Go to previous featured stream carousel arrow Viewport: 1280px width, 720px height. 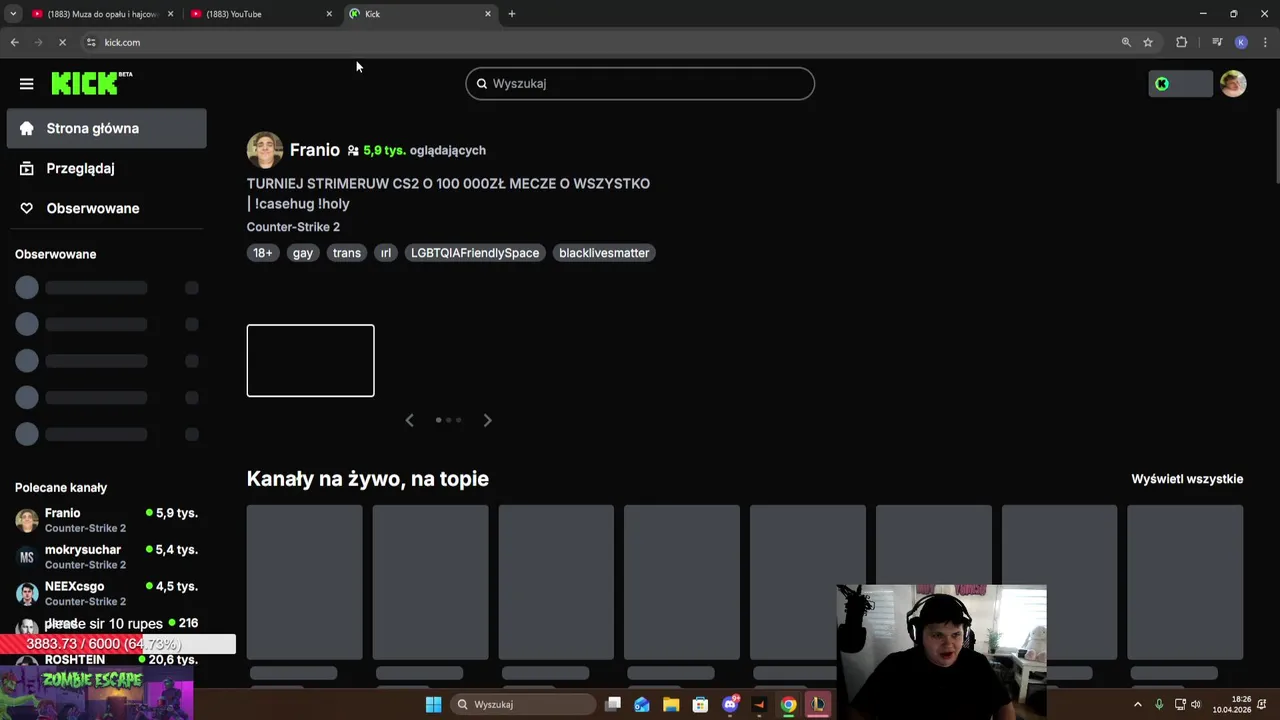(409, 420)
